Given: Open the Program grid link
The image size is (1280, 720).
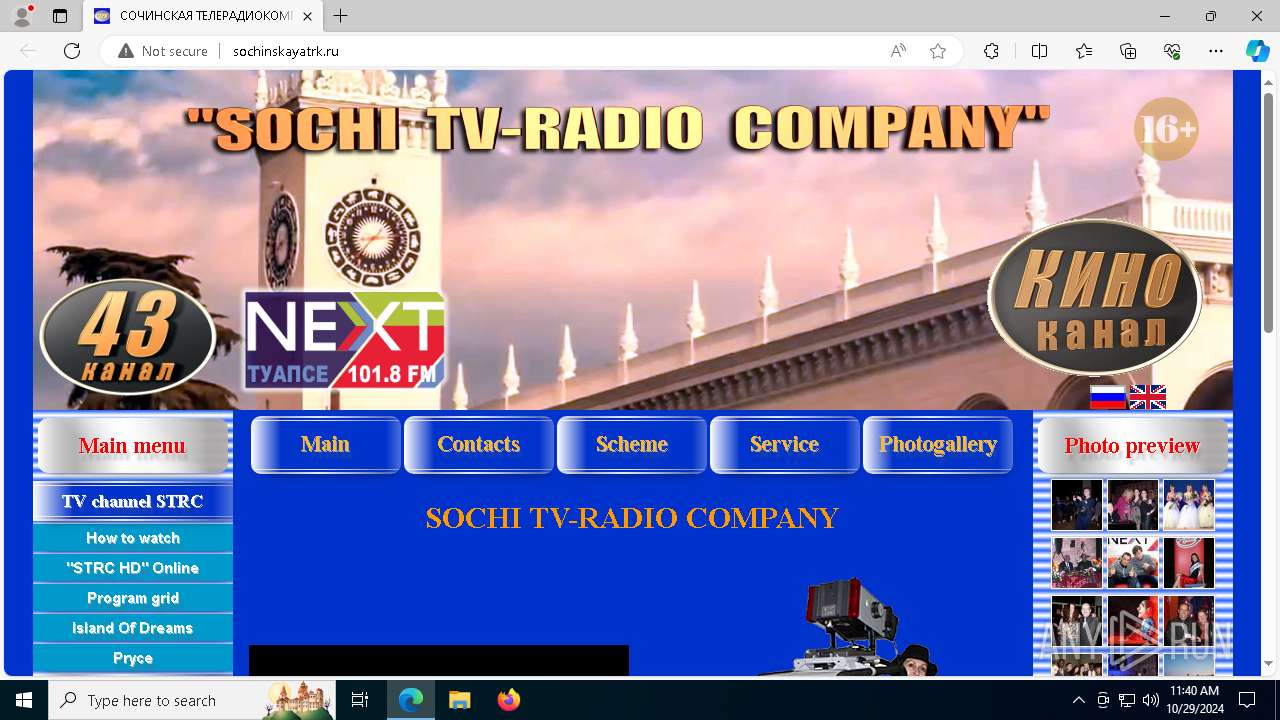Looking at the screenshot, I should (133, 598).
